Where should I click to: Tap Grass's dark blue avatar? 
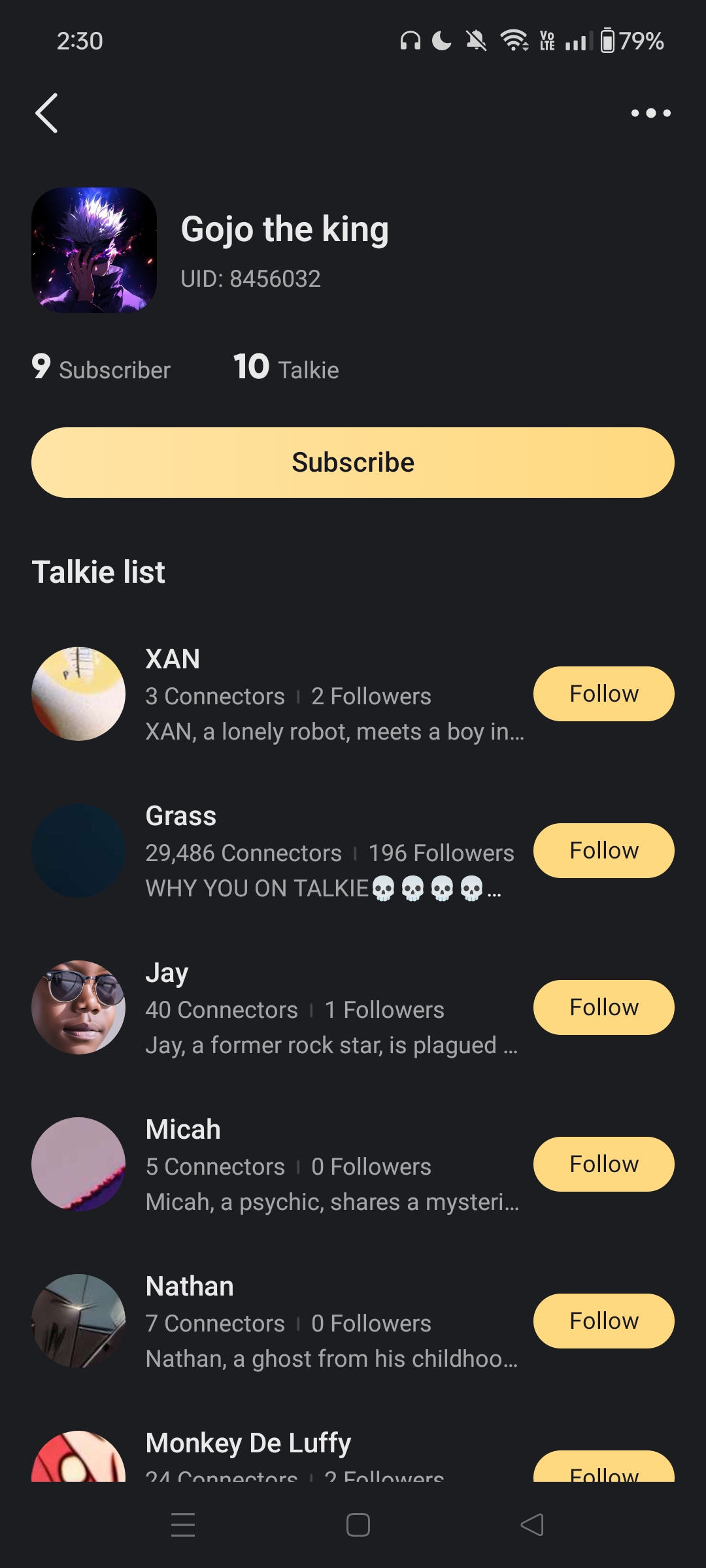click(x=78, y=851)
